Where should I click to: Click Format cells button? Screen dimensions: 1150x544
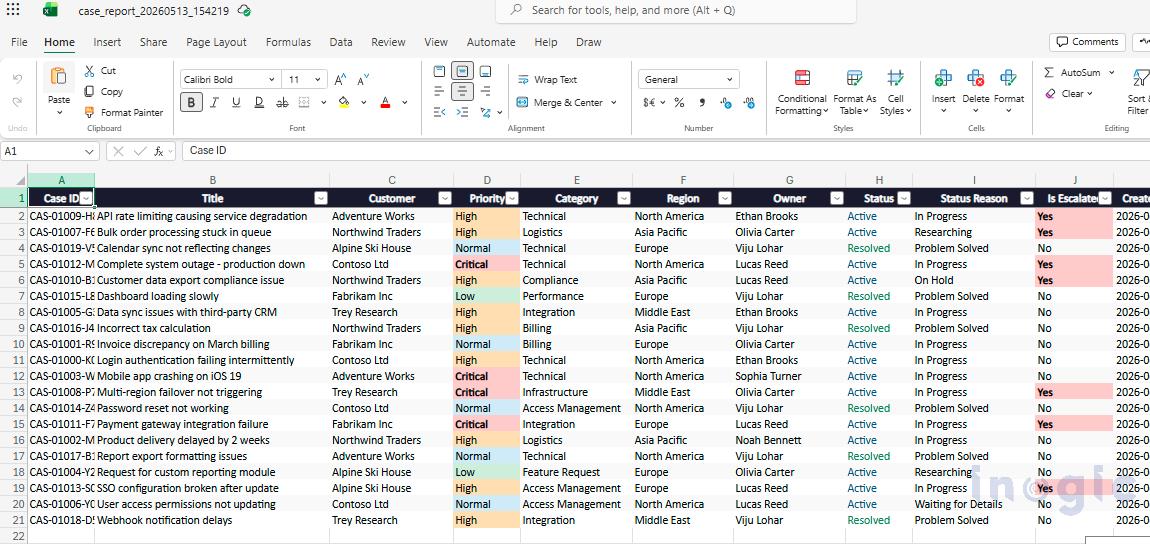point(1009,89)
